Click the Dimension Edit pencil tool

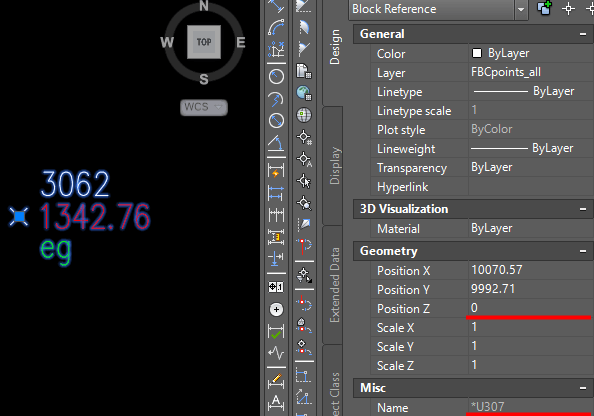coord(276,381)
